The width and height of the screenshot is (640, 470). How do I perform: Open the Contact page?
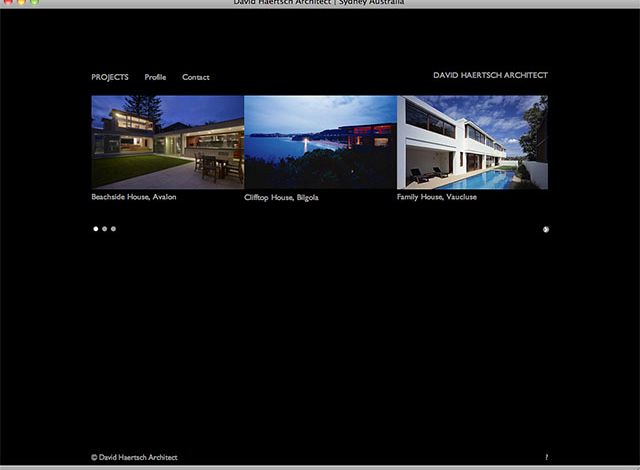click(x=196, y=77)
